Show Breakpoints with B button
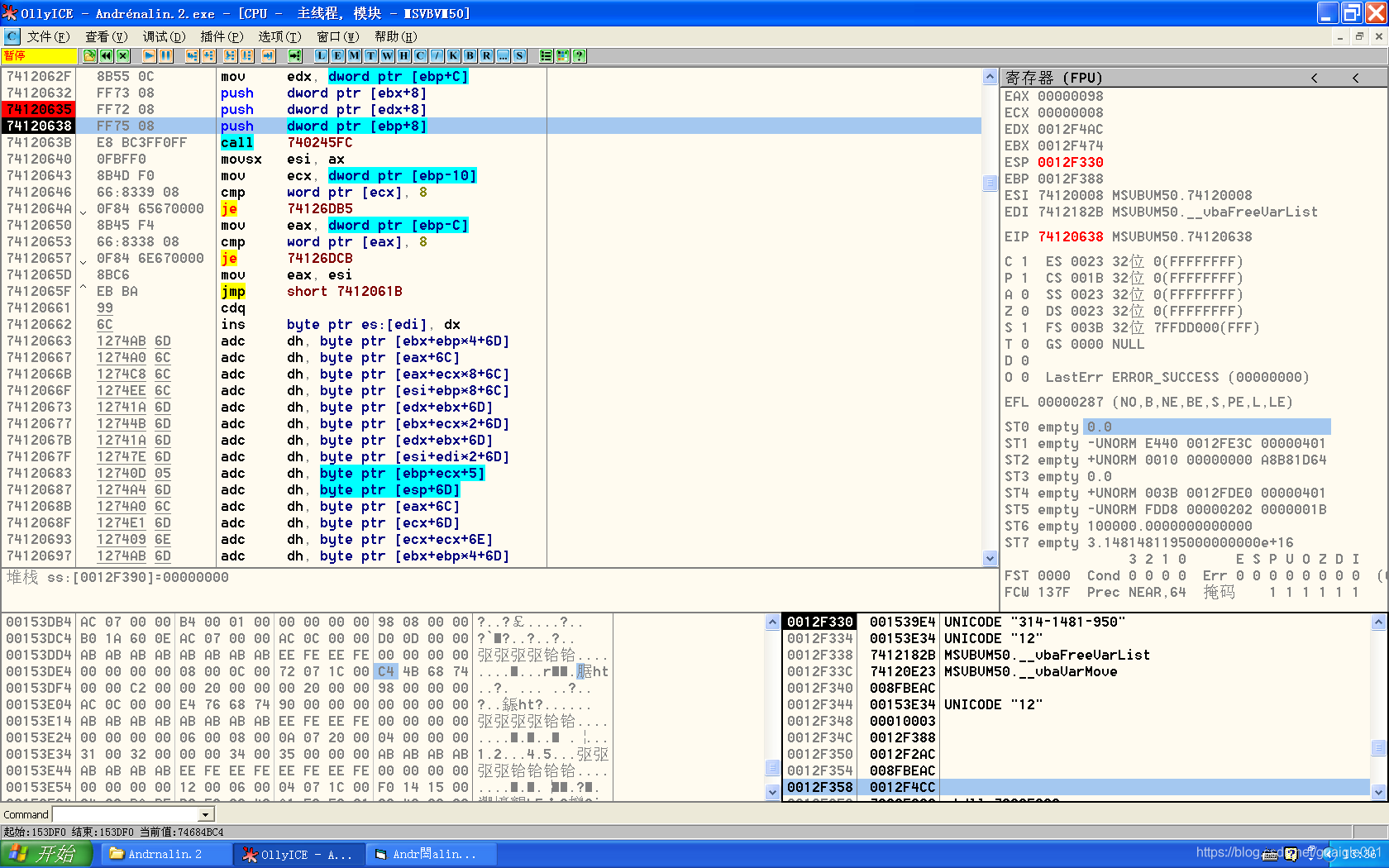Image resolution: width=1389 pixels, height=868 pixels. click(470, 55)
